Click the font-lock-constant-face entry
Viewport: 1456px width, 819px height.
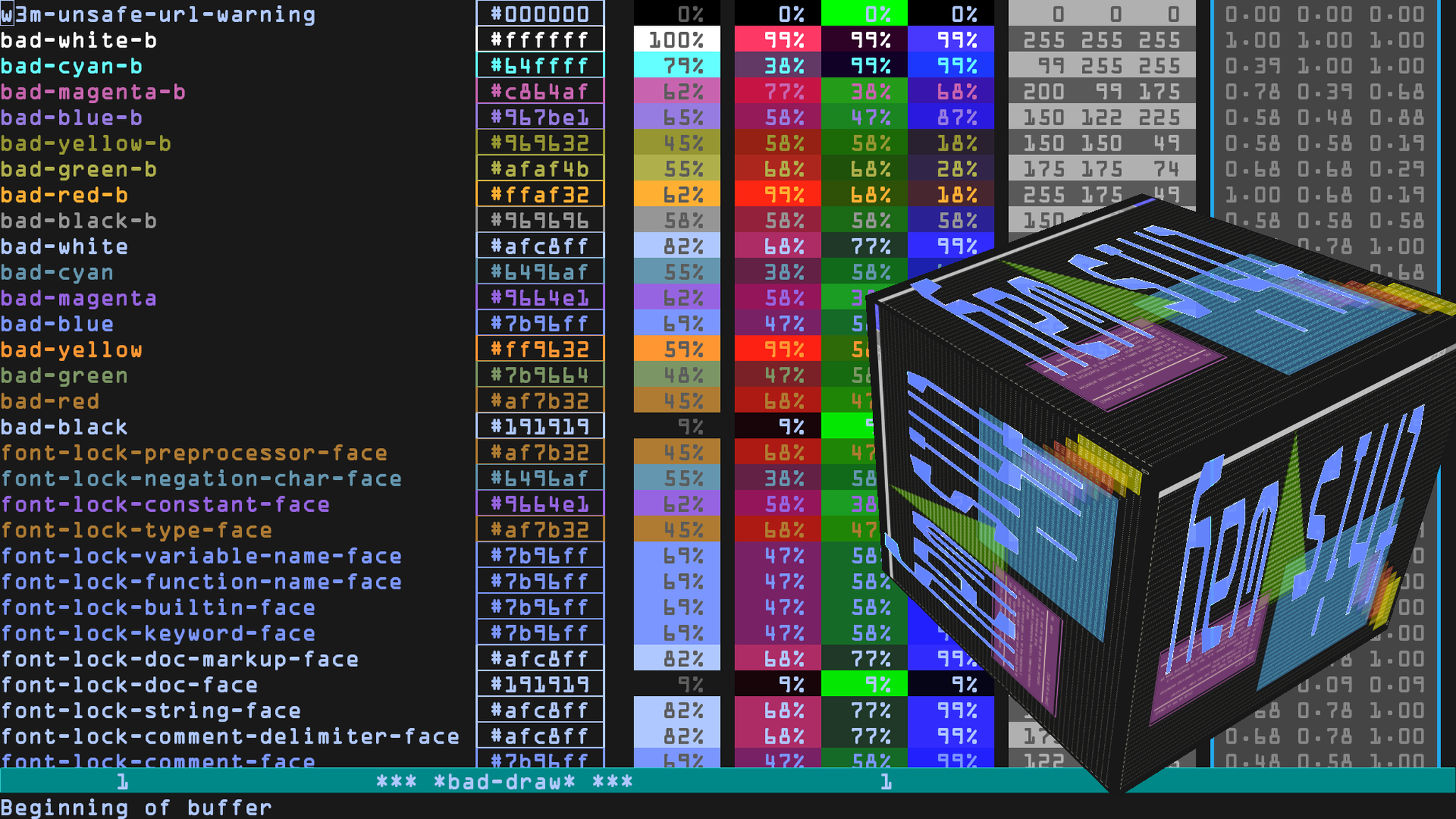165,505
